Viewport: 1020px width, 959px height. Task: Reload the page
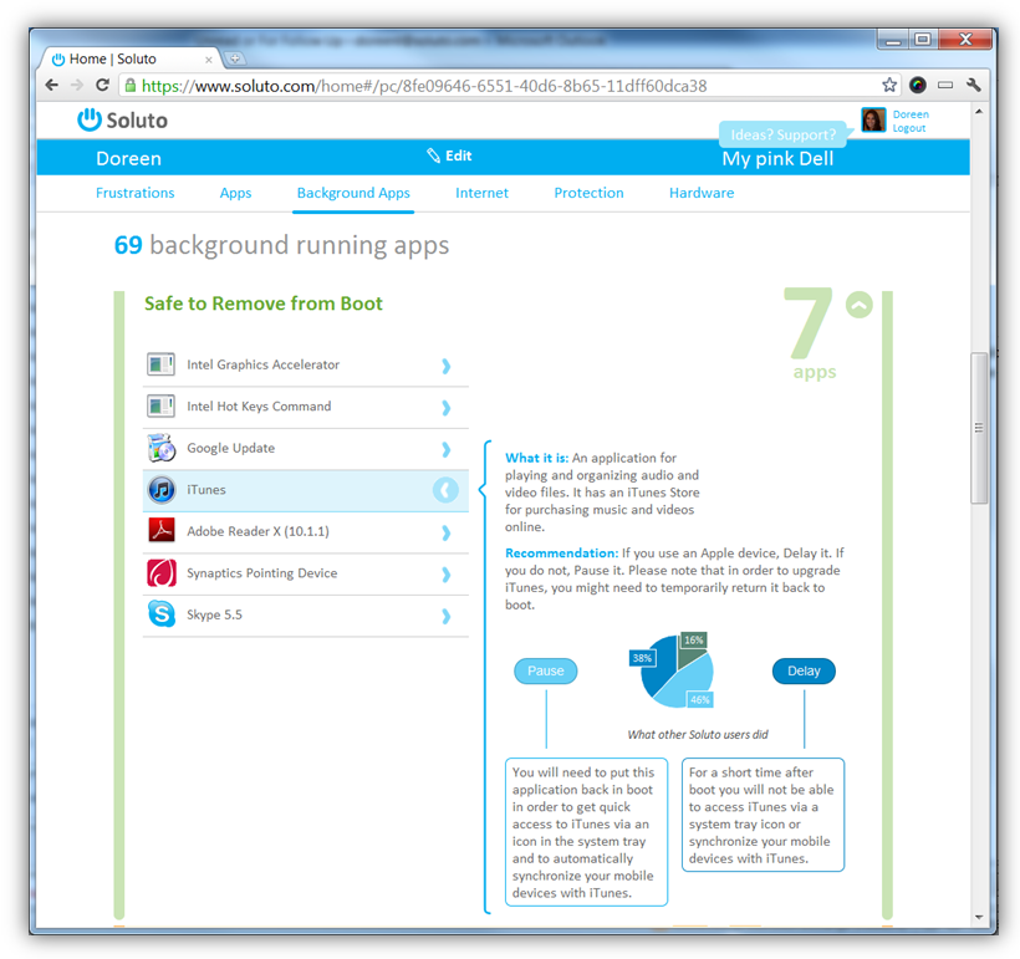(x=102, y=85)
